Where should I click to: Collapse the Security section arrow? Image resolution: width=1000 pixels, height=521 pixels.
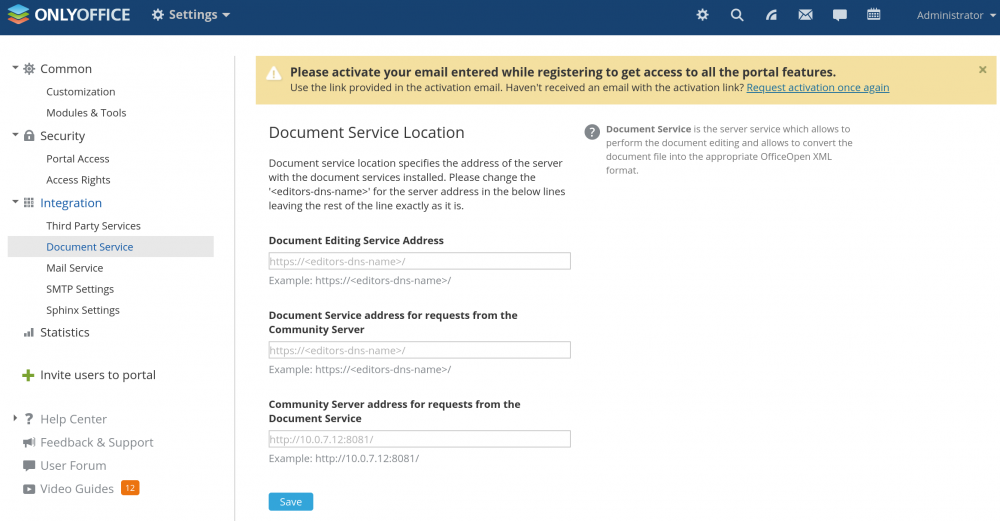point(15,135)
